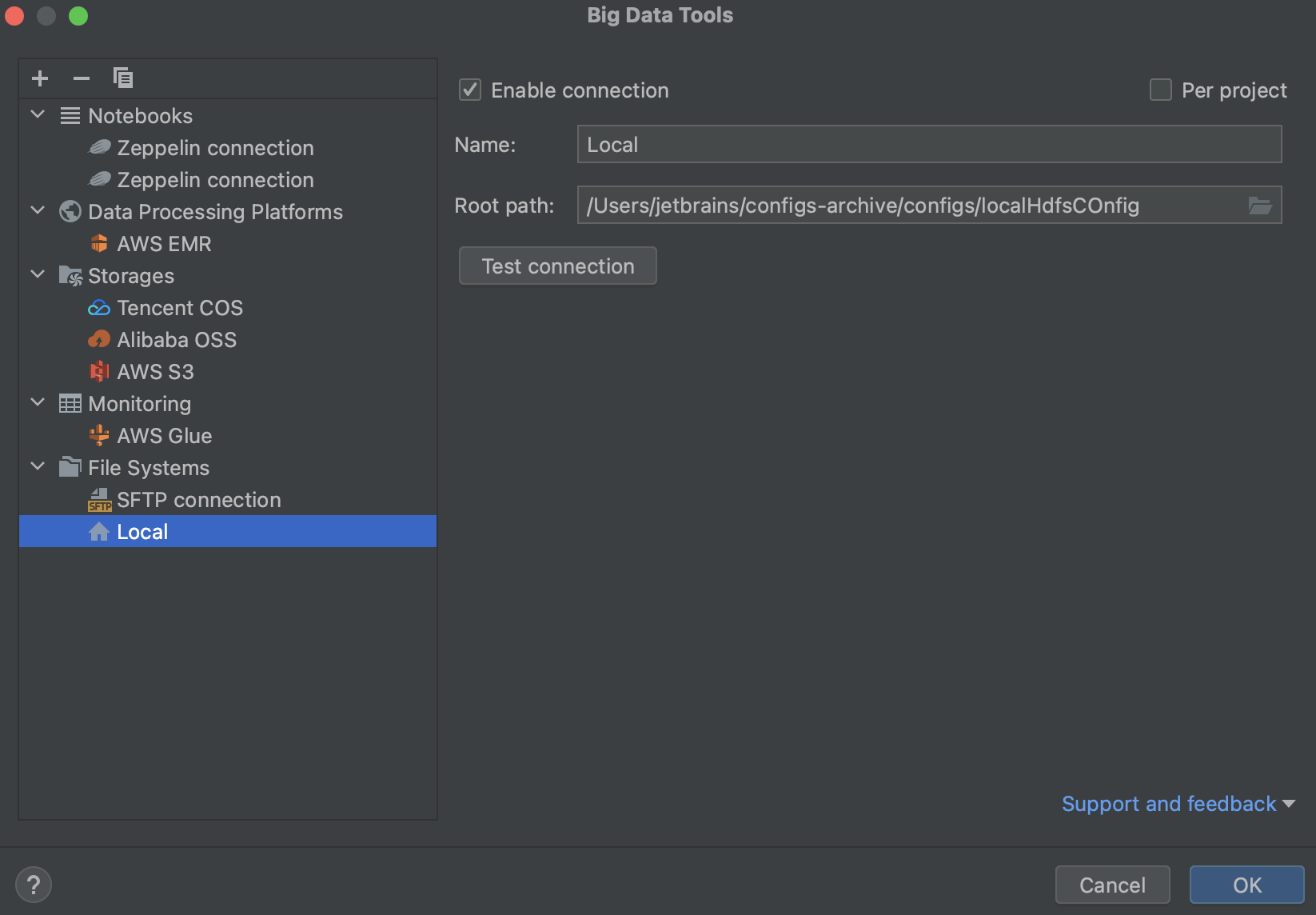
Task: Enable the Per project checkbox
Action: tap(1159, 90)
